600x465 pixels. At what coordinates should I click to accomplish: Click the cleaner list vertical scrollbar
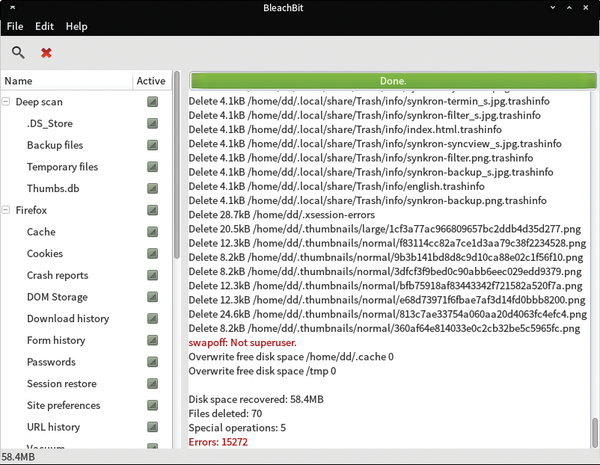[176, 165]
